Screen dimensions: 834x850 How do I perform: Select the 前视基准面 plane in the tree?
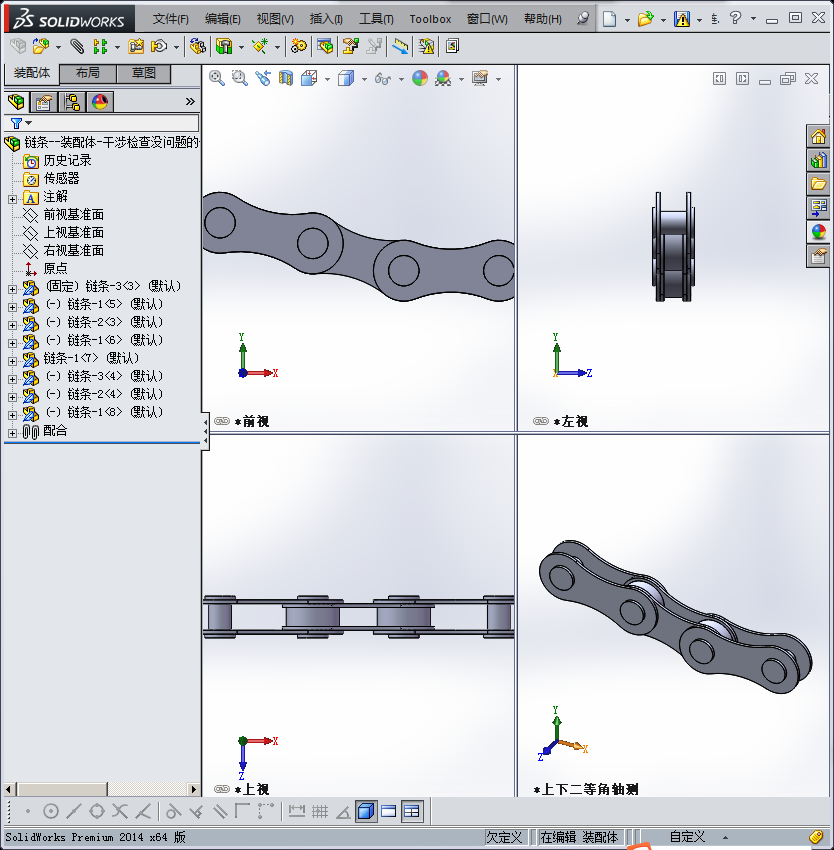pyautogui.click(x=73, y=215)
